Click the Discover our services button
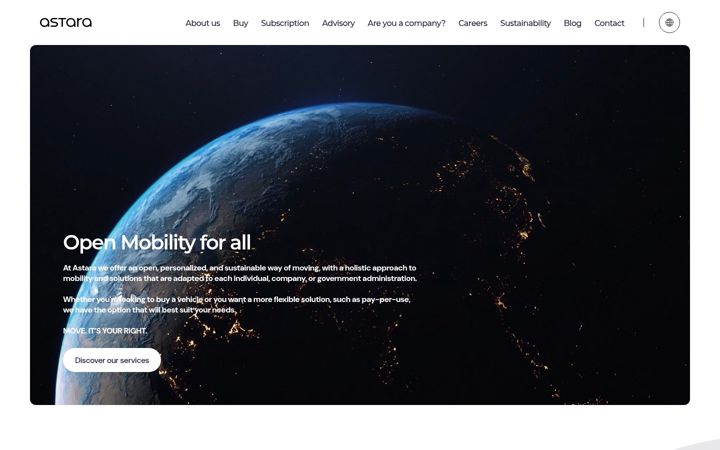 point(112,360)
